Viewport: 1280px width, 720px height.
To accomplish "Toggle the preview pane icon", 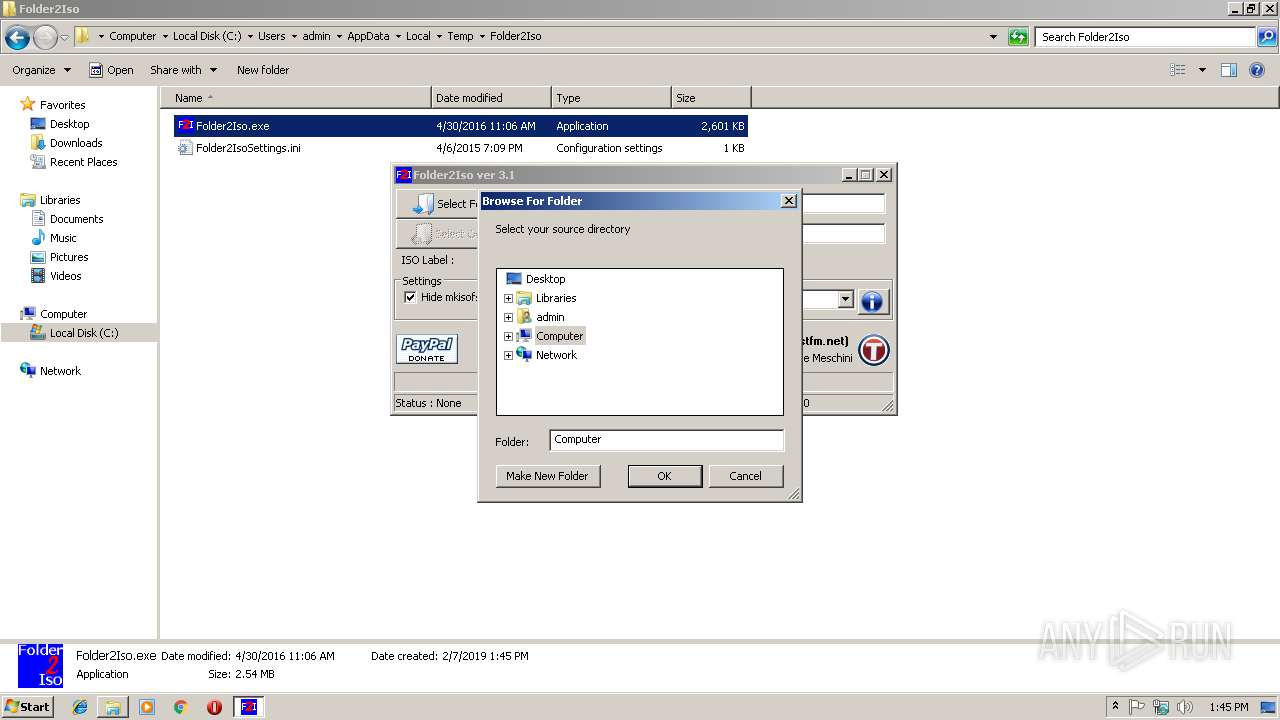I will [x=1229, y=70].
